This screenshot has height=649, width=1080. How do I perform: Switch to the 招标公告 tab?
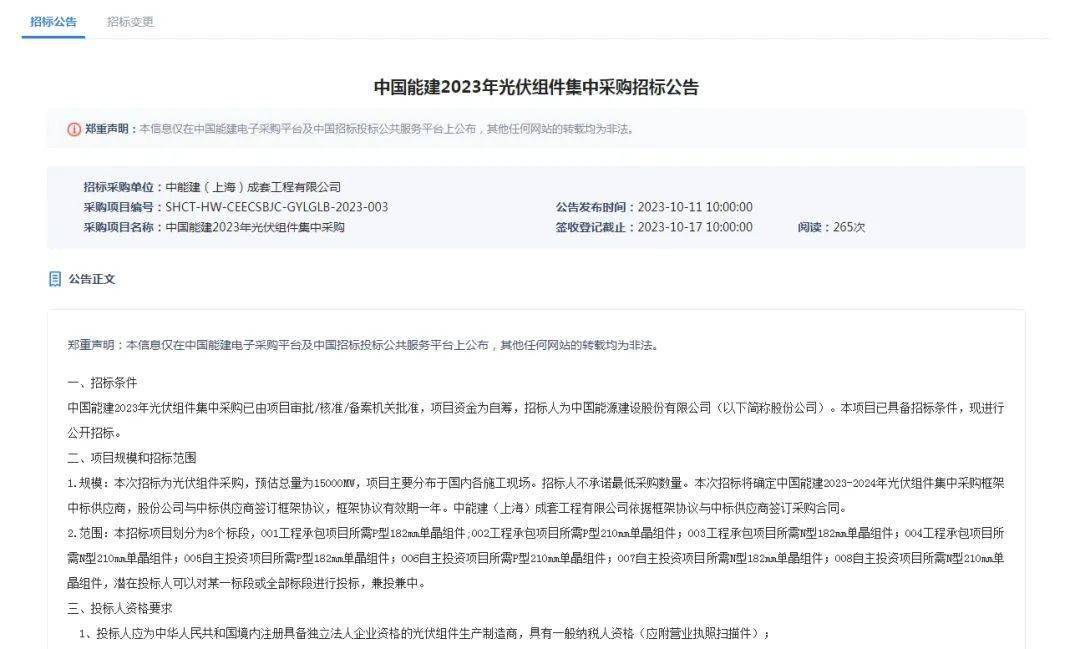click(53, 22)
